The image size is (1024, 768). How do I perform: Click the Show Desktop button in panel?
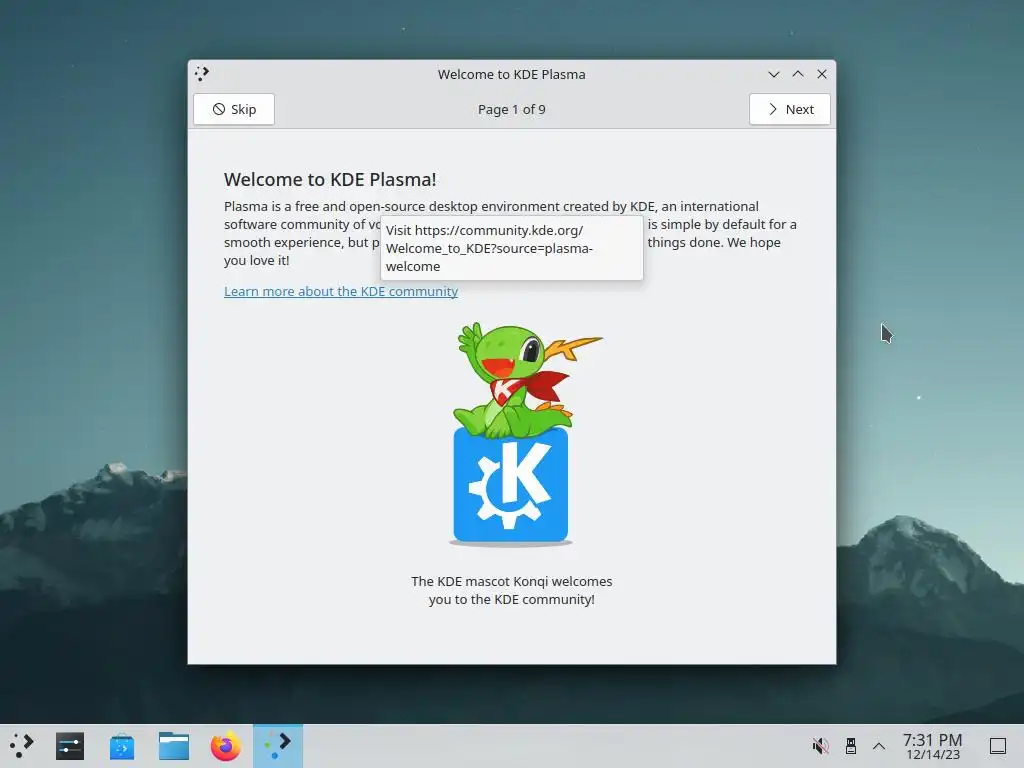coord(998,746)
